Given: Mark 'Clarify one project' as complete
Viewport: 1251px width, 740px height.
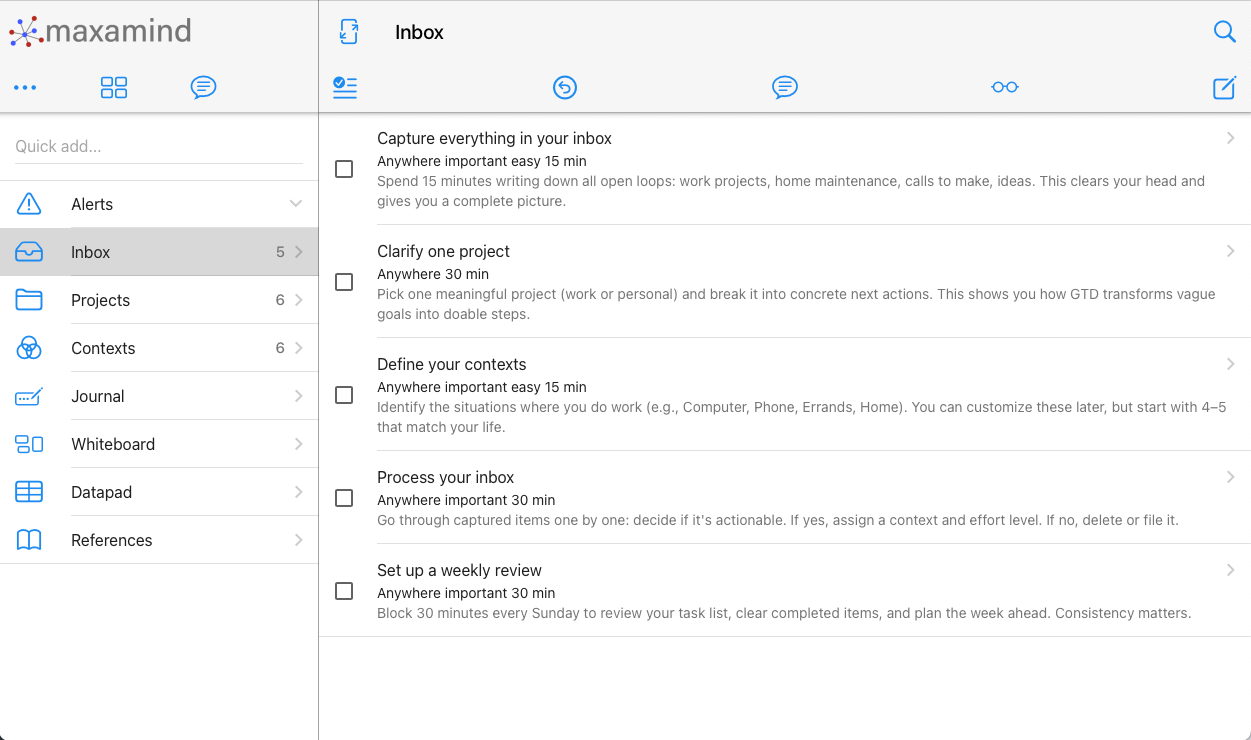Looking at the screenshot, I should click(x=344, y=282).
